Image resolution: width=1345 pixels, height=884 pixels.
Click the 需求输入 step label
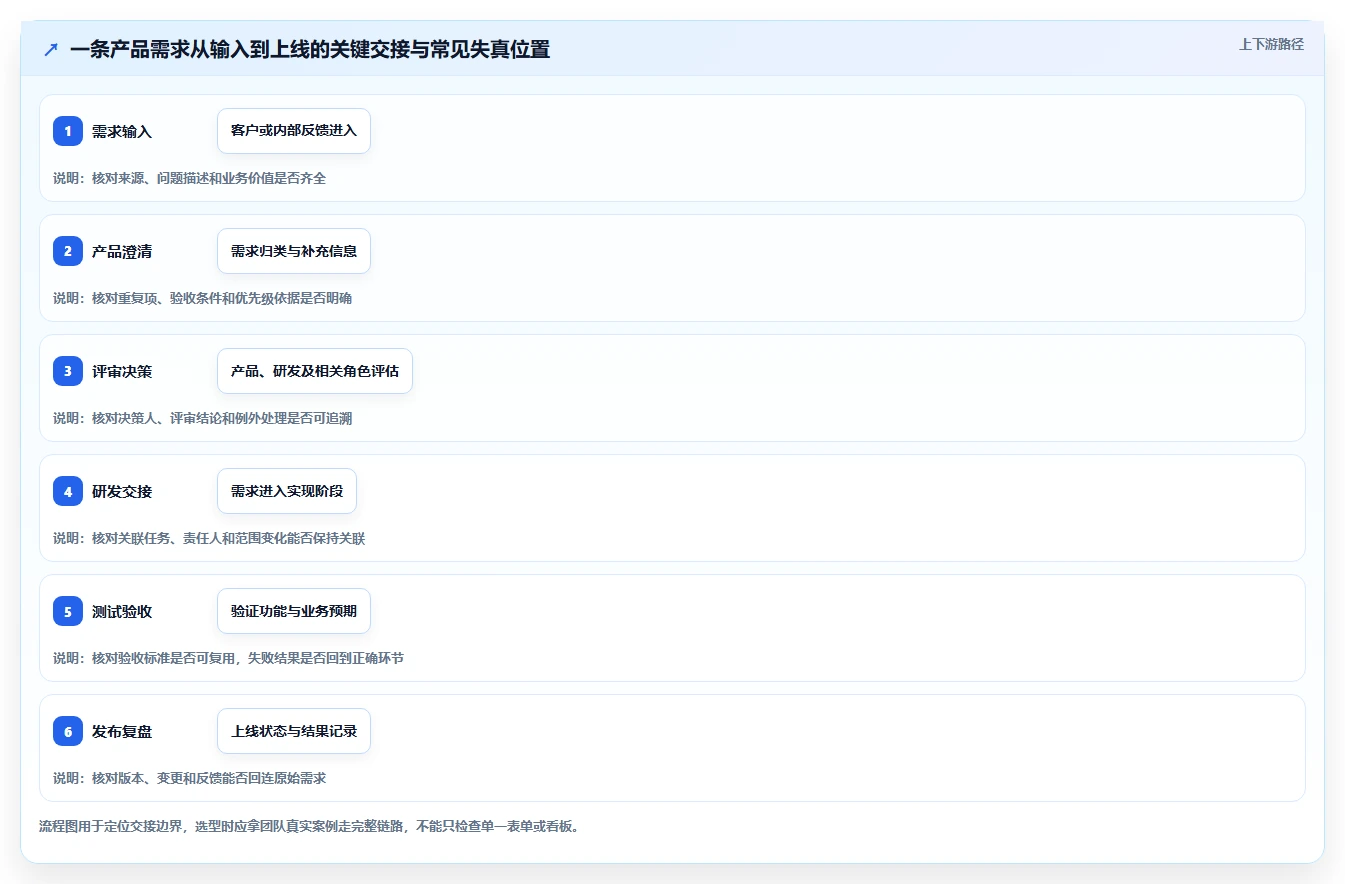click(122, 131)
